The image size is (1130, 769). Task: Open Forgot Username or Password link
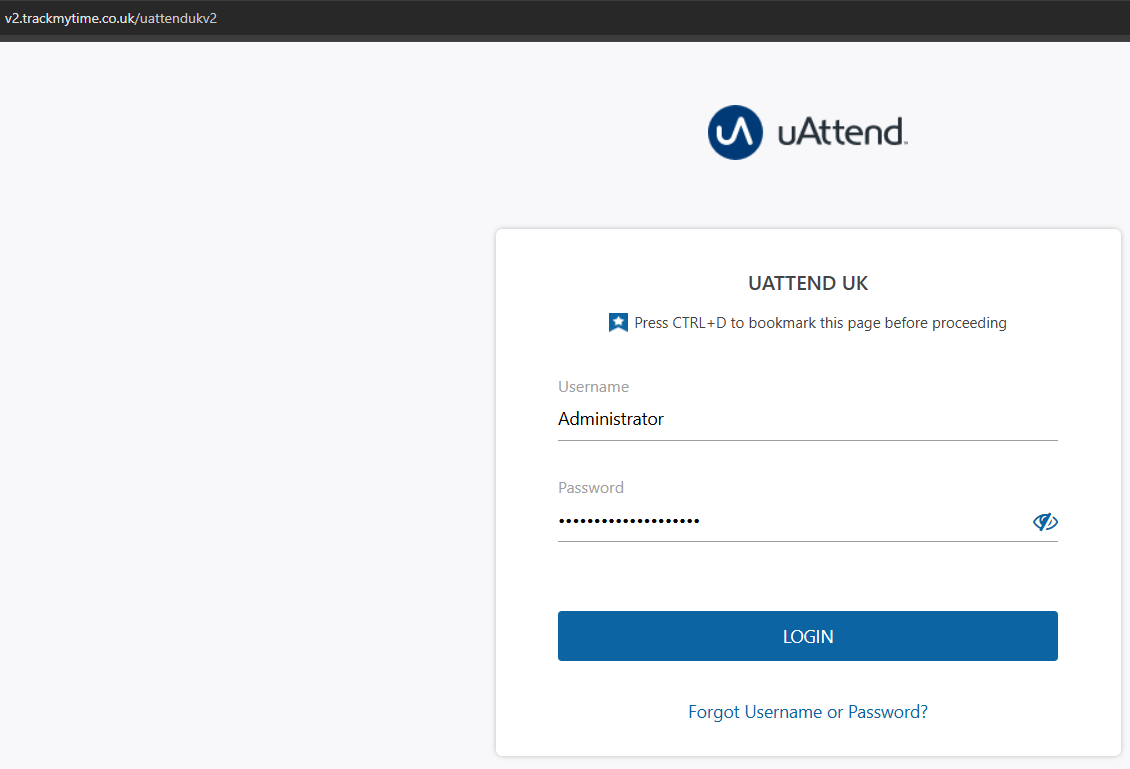[x=807, y=711]
